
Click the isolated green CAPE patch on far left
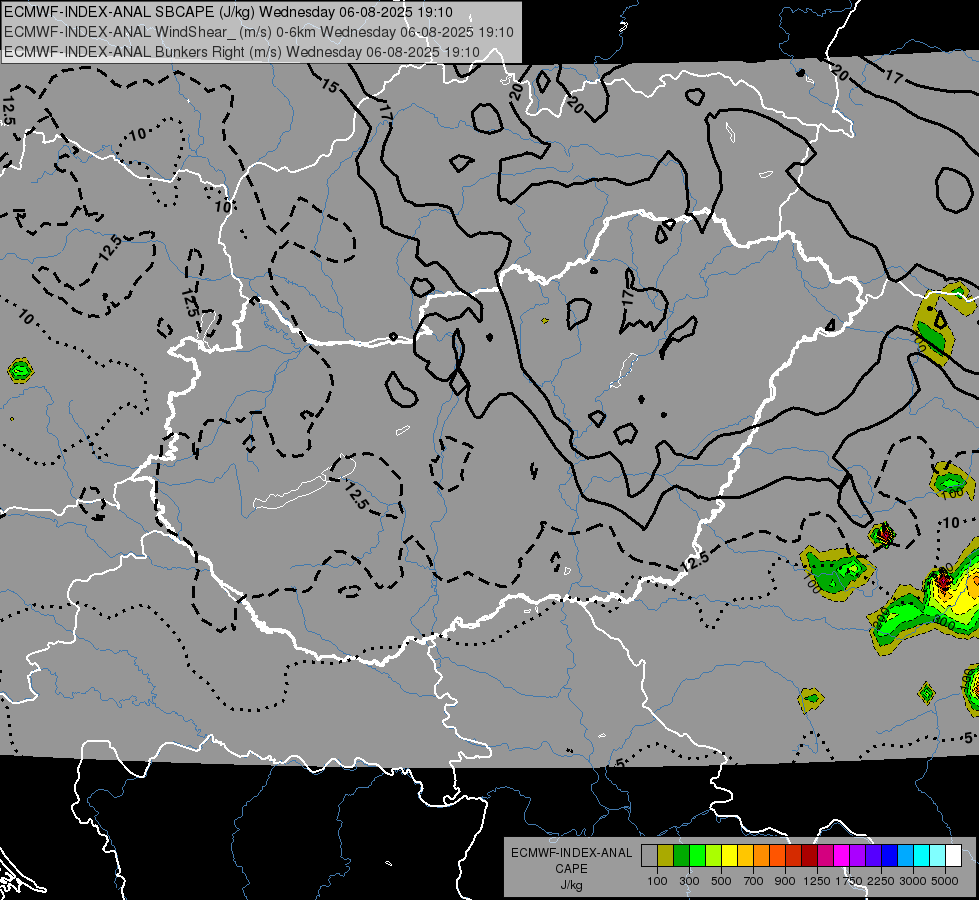coord(20,370)
